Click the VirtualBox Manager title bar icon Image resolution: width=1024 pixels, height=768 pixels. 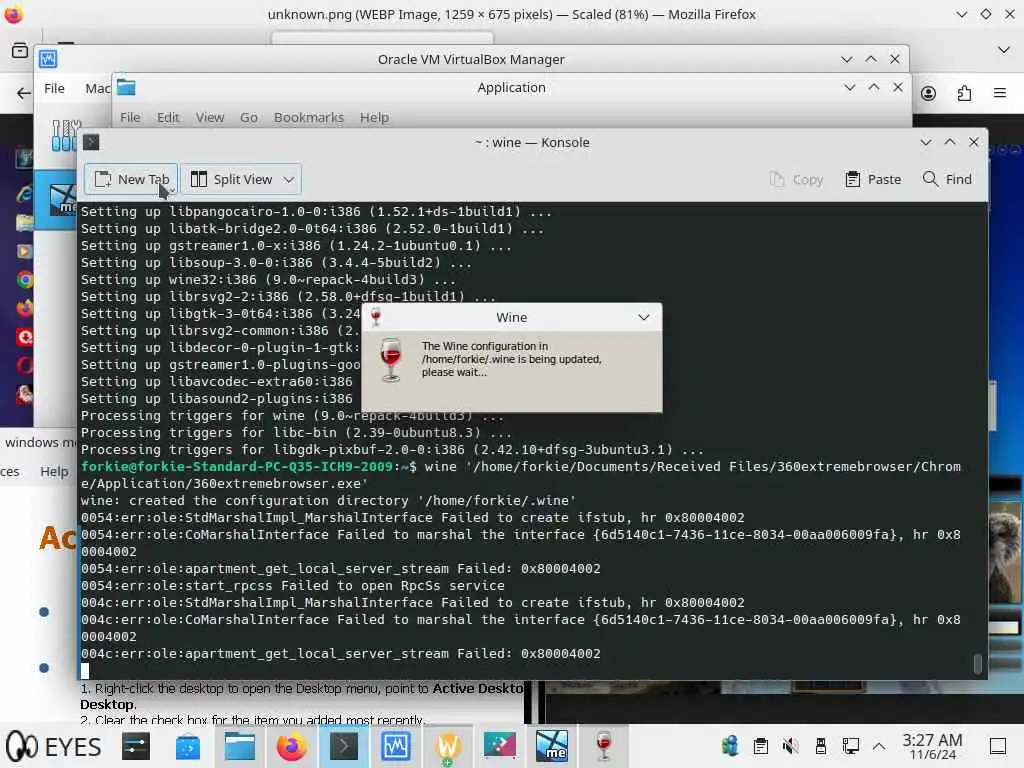coord(48,59)
